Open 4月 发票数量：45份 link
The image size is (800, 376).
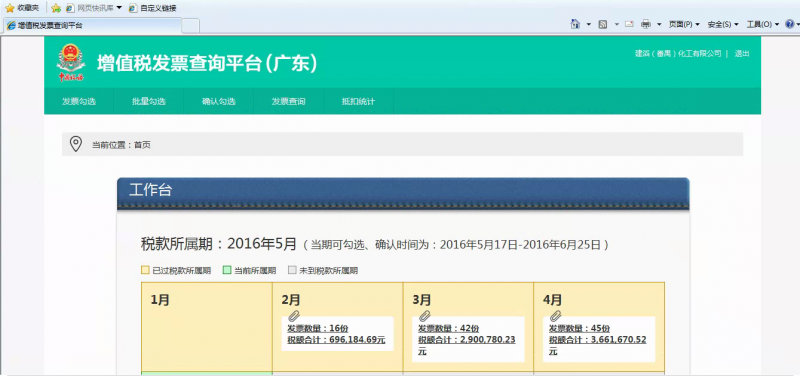click(x=579, y=329)
